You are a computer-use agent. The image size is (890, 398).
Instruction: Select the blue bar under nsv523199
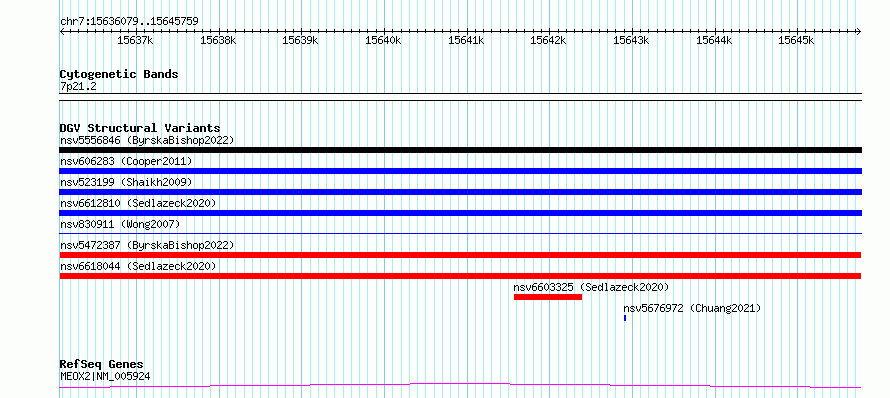click(x=460, y=192)
